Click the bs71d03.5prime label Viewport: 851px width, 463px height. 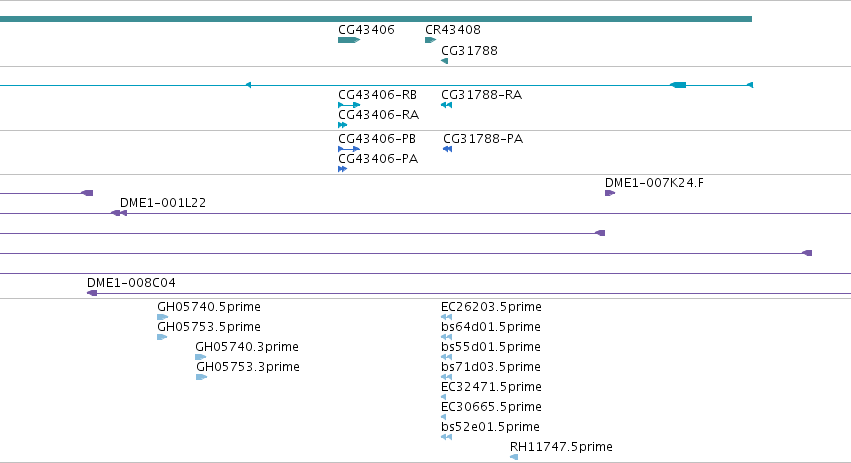[491, 367]
